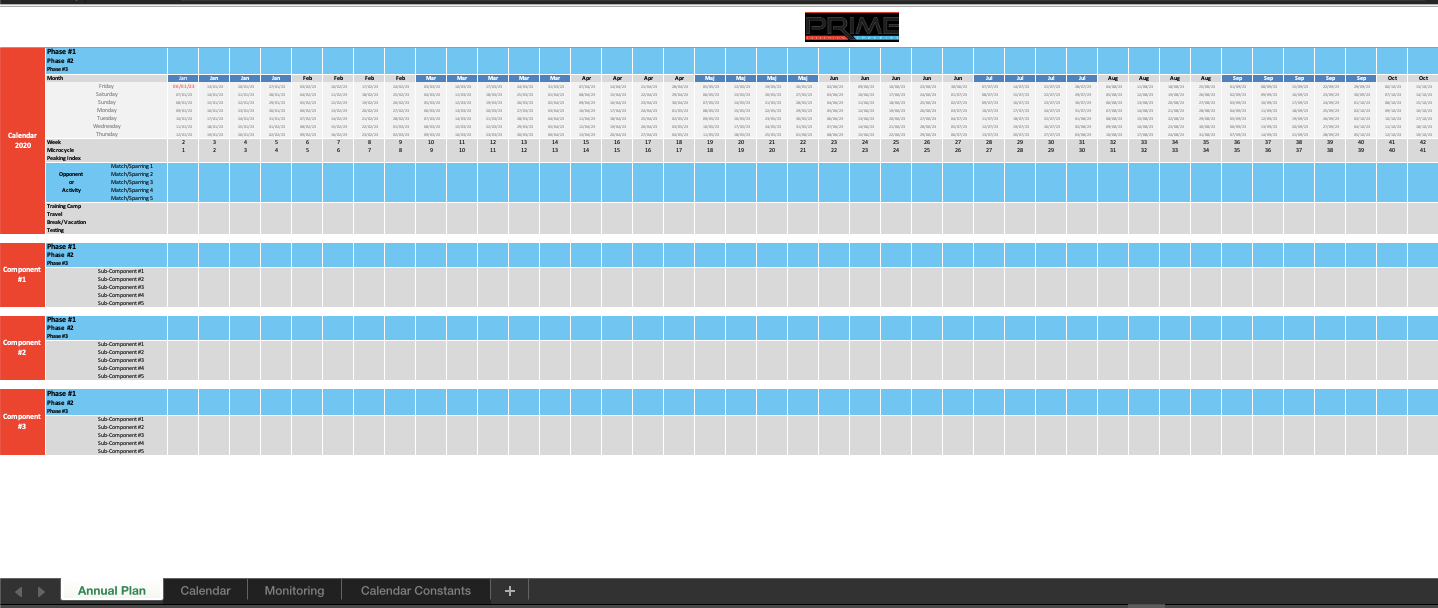This screenshot has width=1438, height=608.
Task: Click the Saturday row label
Action: coord(106,94)
